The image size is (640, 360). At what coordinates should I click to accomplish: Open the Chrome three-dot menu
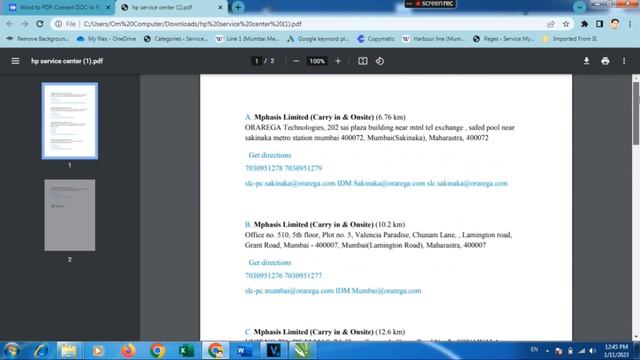point(630,24)
